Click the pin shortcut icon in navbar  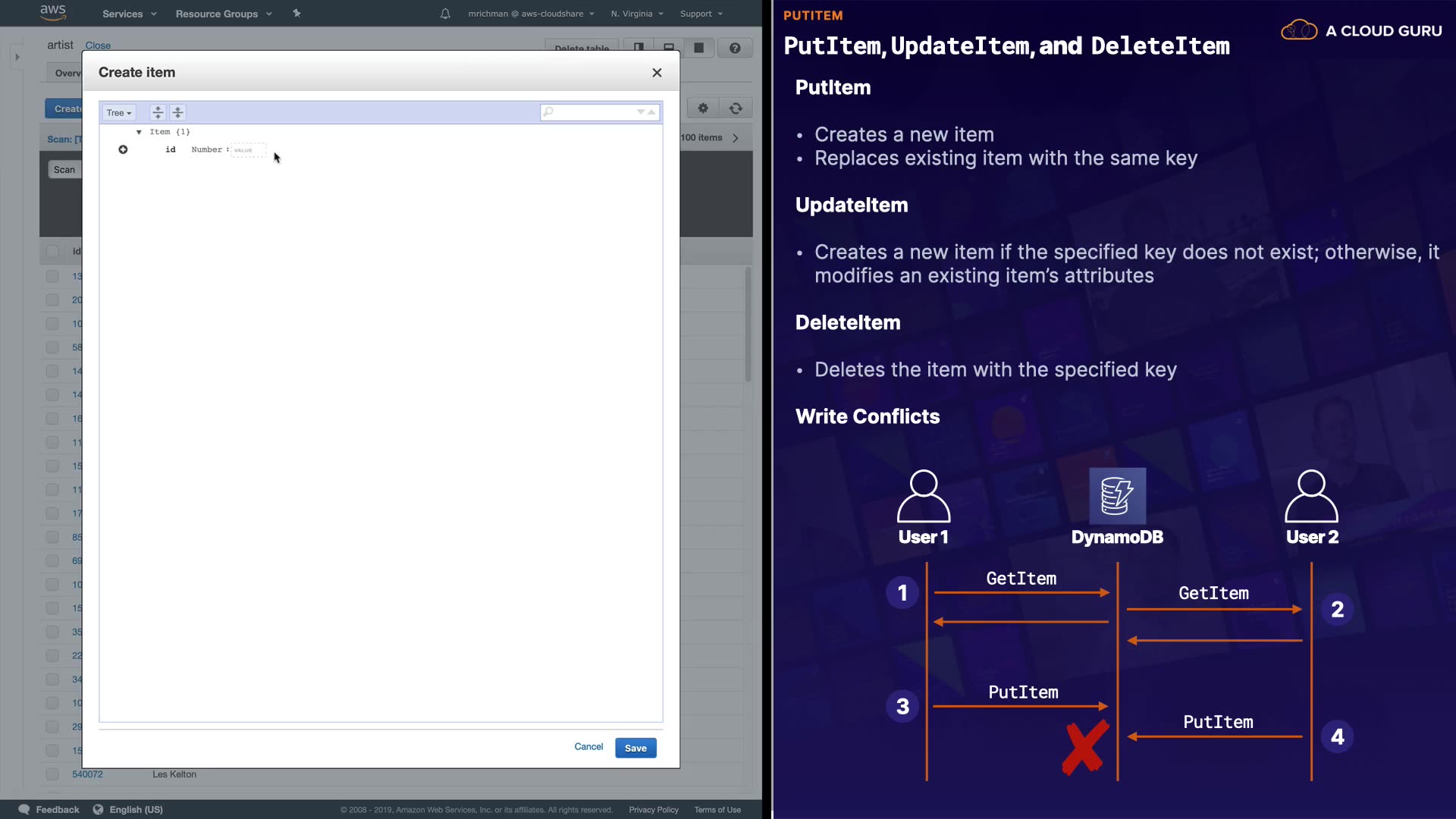tap(297, 14)
